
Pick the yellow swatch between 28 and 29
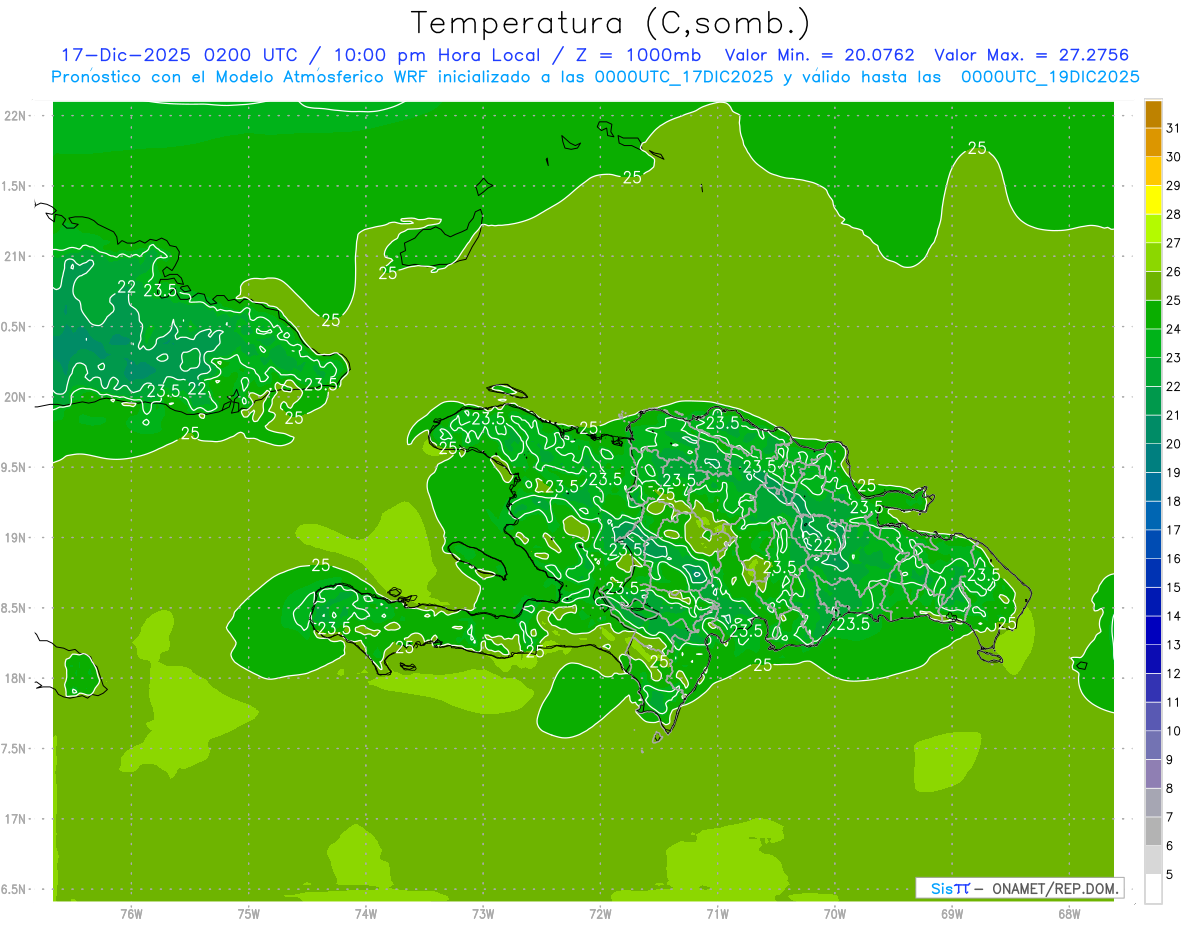pos(1153,200)
